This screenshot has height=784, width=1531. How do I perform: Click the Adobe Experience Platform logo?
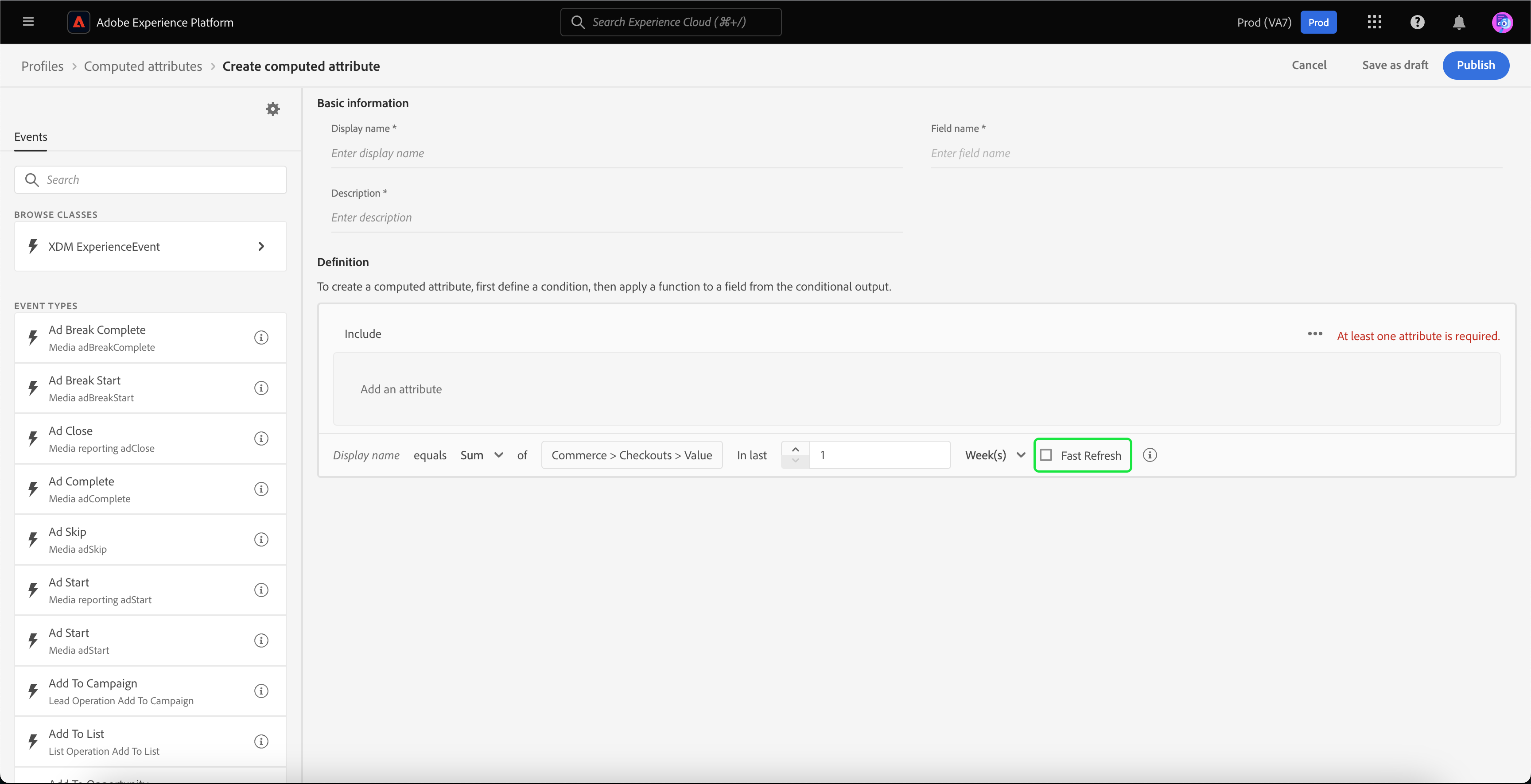tap(78, 22)
